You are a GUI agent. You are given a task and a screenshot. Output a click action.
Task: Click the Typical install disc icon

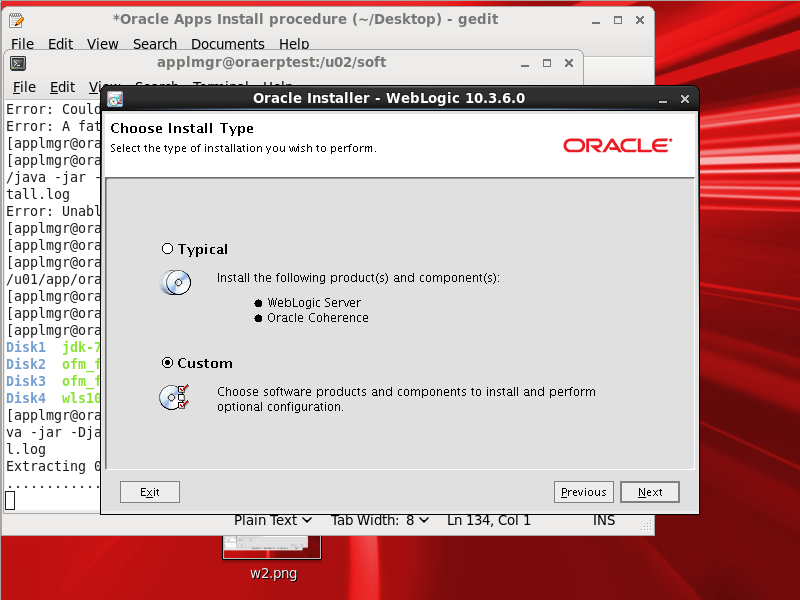tap(176, 282)
